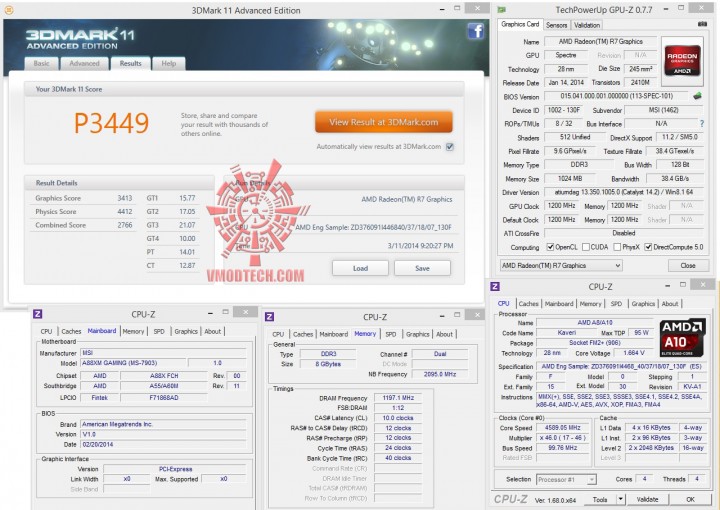The image size is (720, 510).
Task: Open the GPU selection dropdown in GPU-Z
Action: tap(561, 265)
